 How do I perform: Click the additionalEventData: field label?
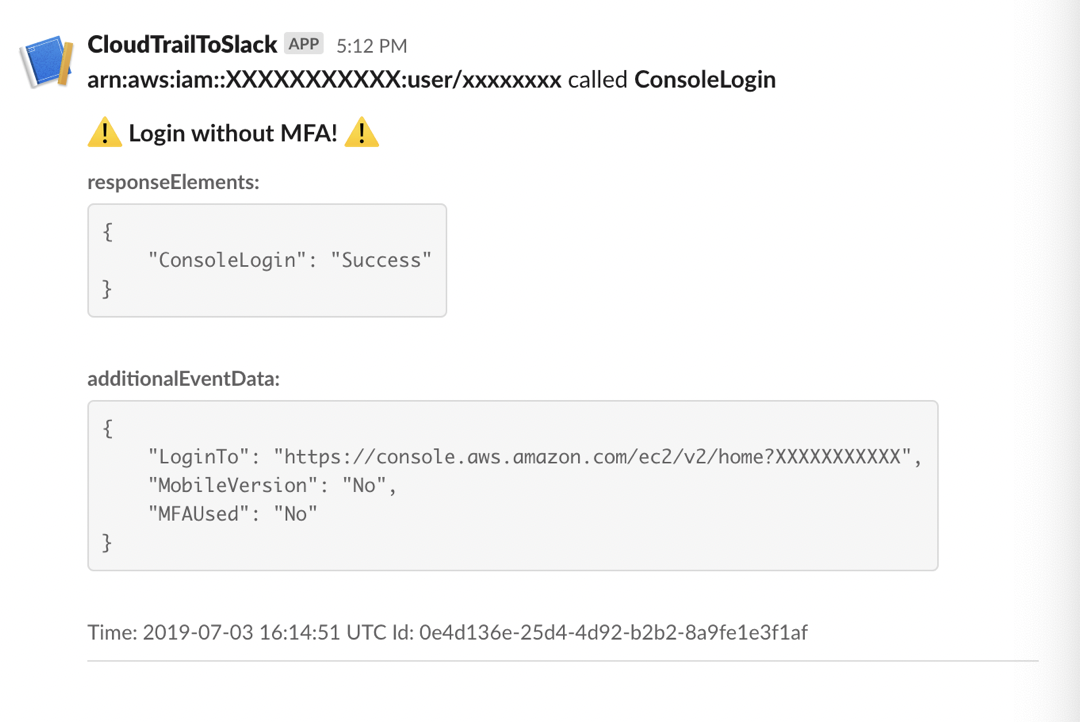(184, 379)
